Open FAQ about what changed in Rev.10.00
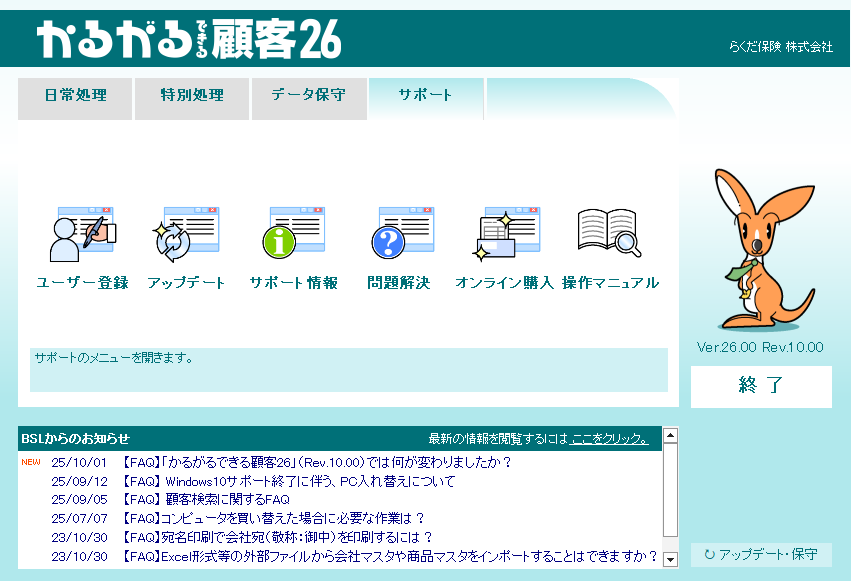 click(318, 462)
